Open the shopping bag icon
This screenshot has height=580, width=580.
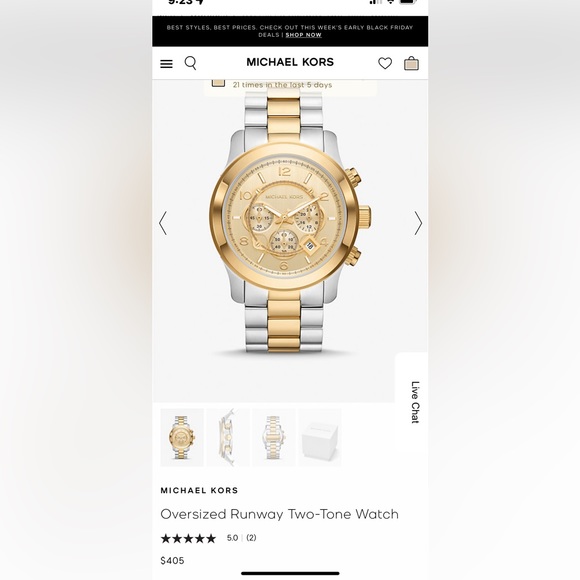point(411,63)
